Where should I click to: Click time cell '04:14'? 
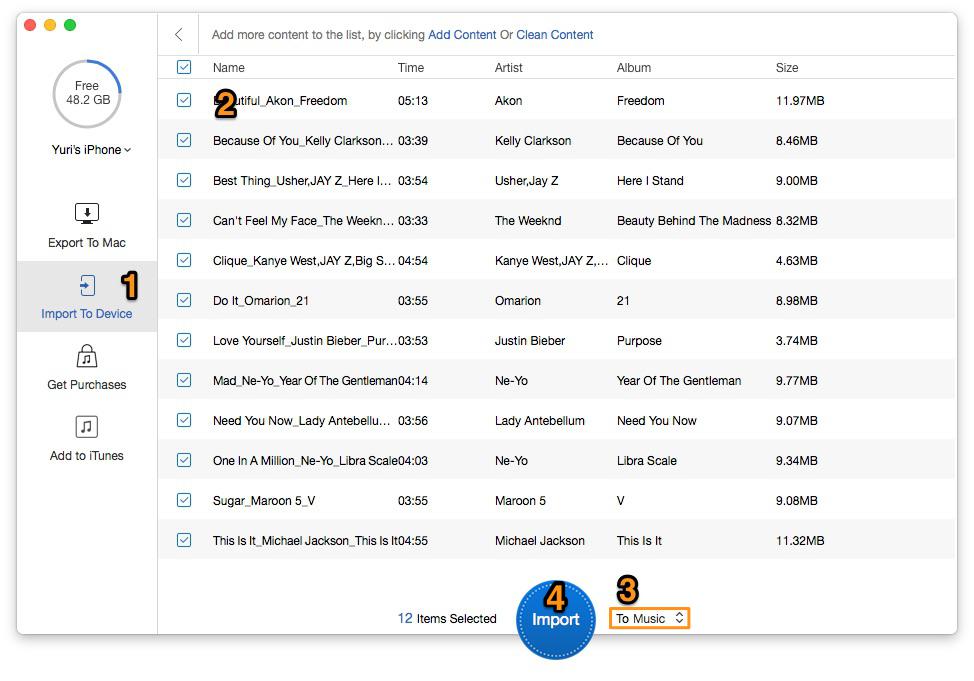413,381
